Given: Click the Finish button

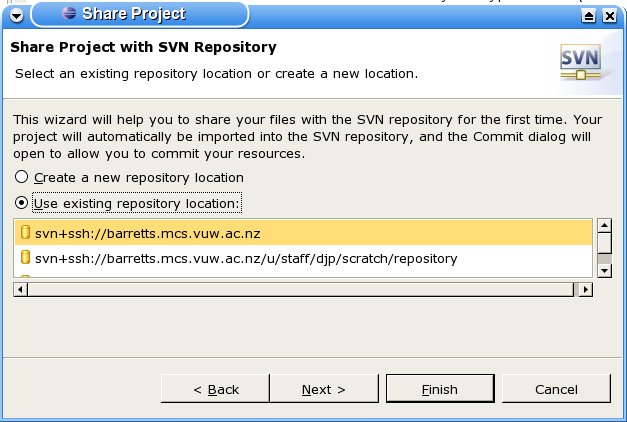Looking at the screenshot, I should [x=440, y=389].
